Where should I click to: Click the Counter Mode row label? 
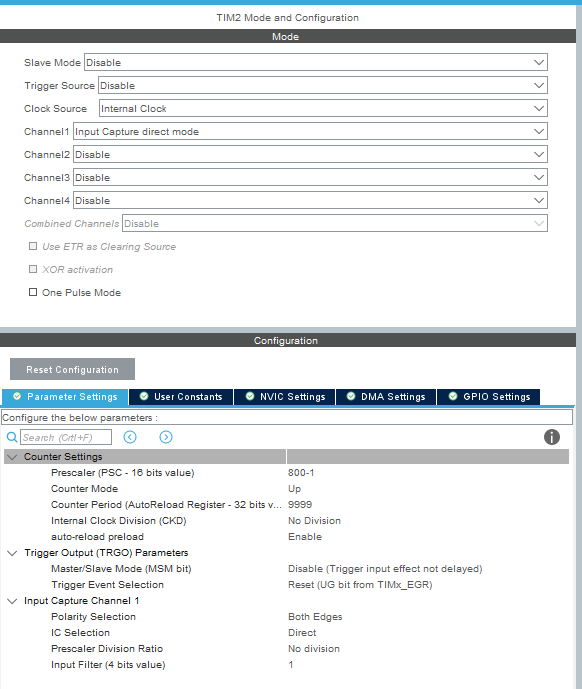84,489
